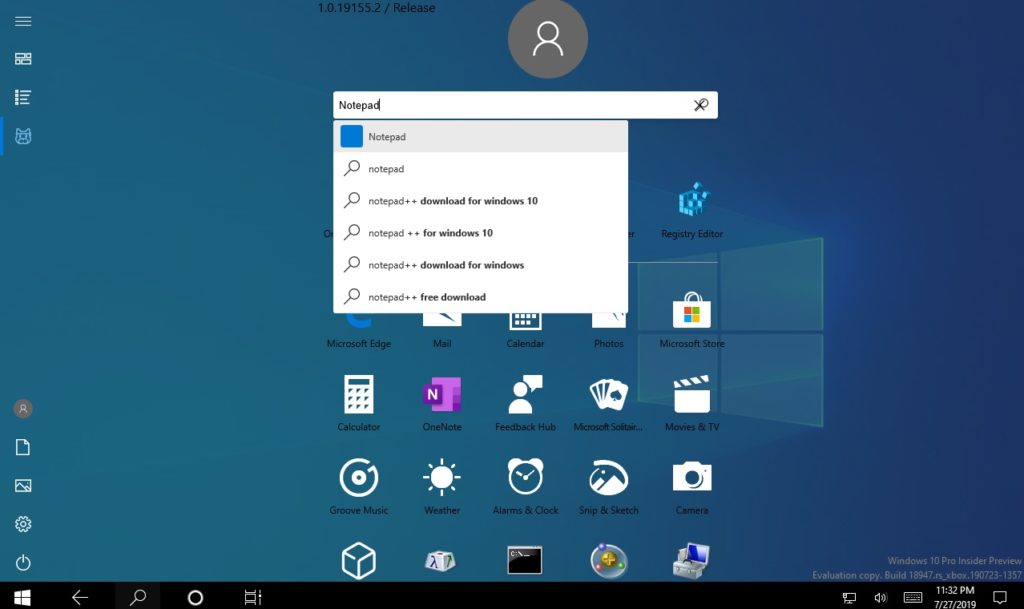The image size is (1024, 609).
Task: Toggle the pin on search results
Action: [700, 104]
